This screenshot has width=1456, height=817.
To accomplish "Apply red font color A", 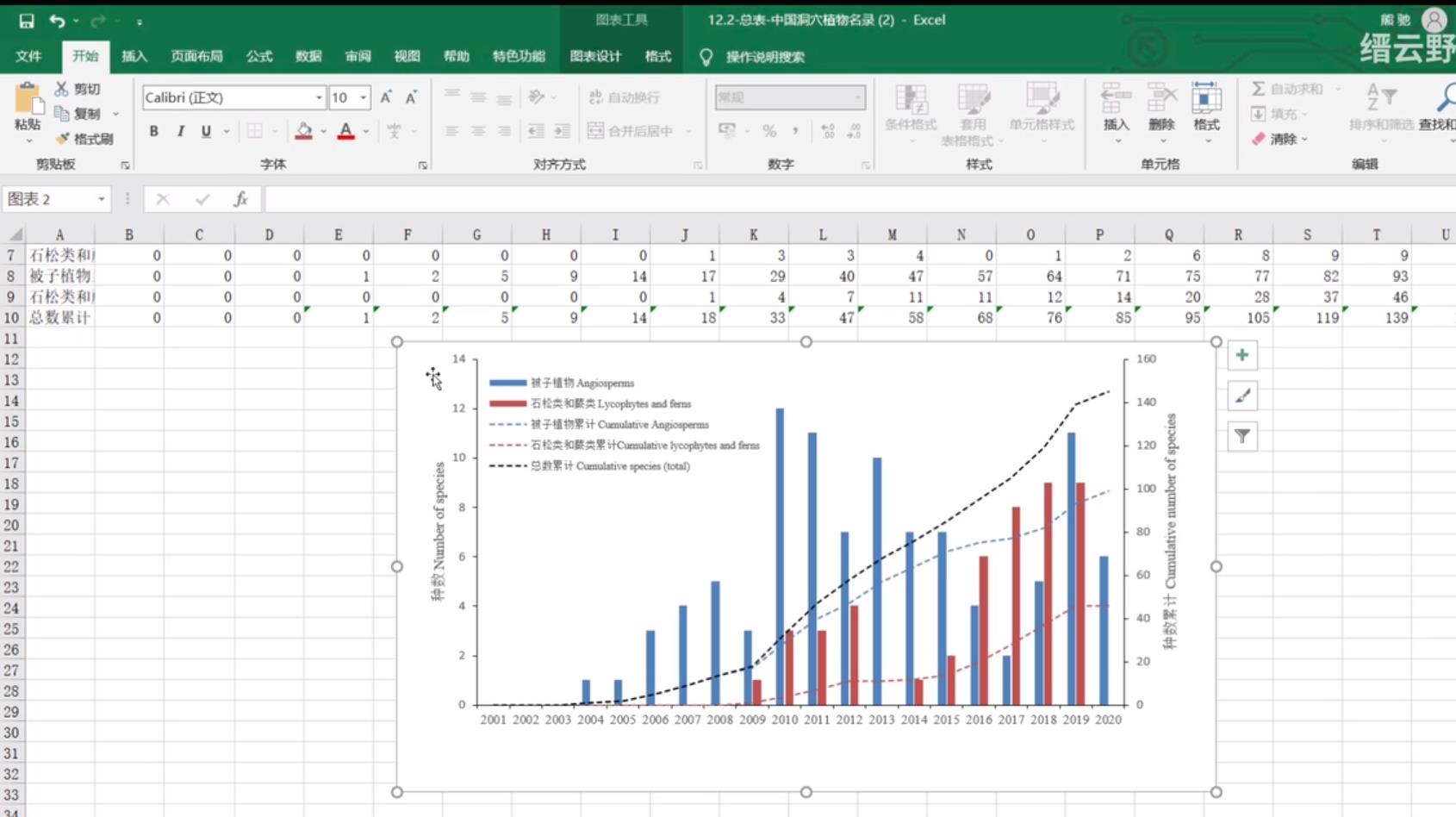I will 345,131.
